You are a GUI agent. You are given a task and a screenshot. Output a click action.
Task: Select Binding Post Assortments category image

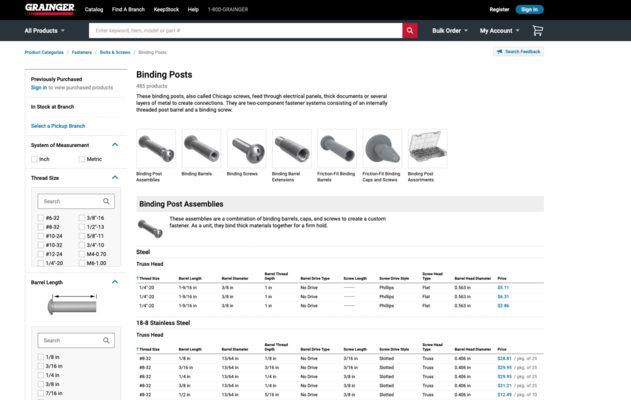[x=427, y=148]
